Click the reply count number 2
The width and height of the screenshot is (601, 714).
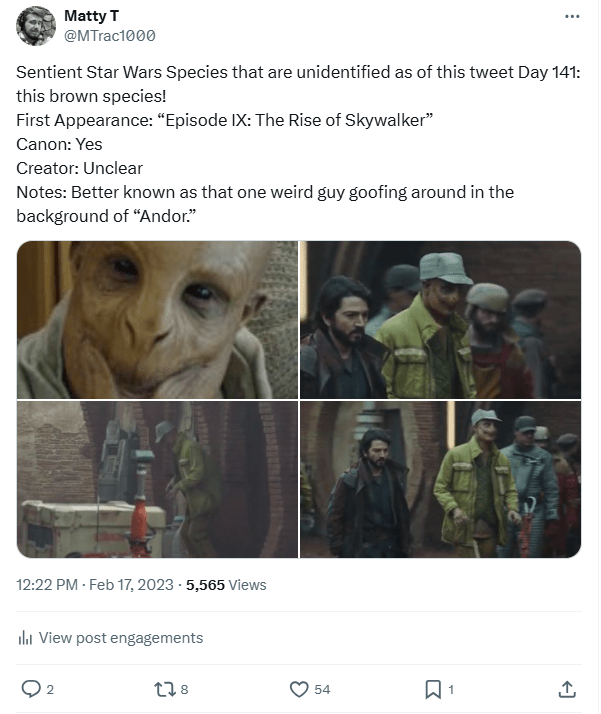pos(50,689)
